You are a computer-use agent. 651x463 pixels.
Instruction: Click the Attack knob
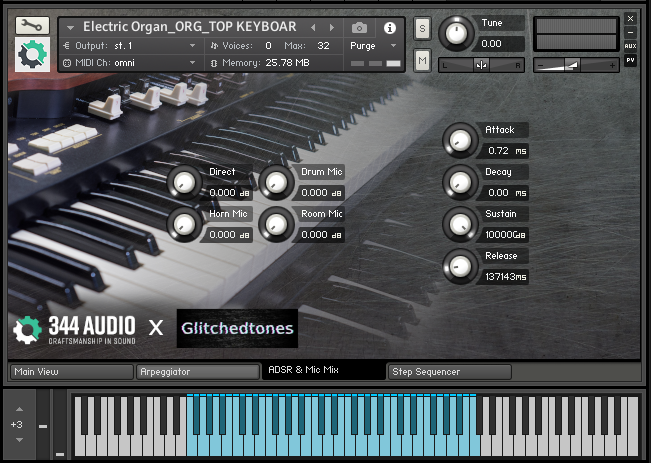tap(460, 141)
